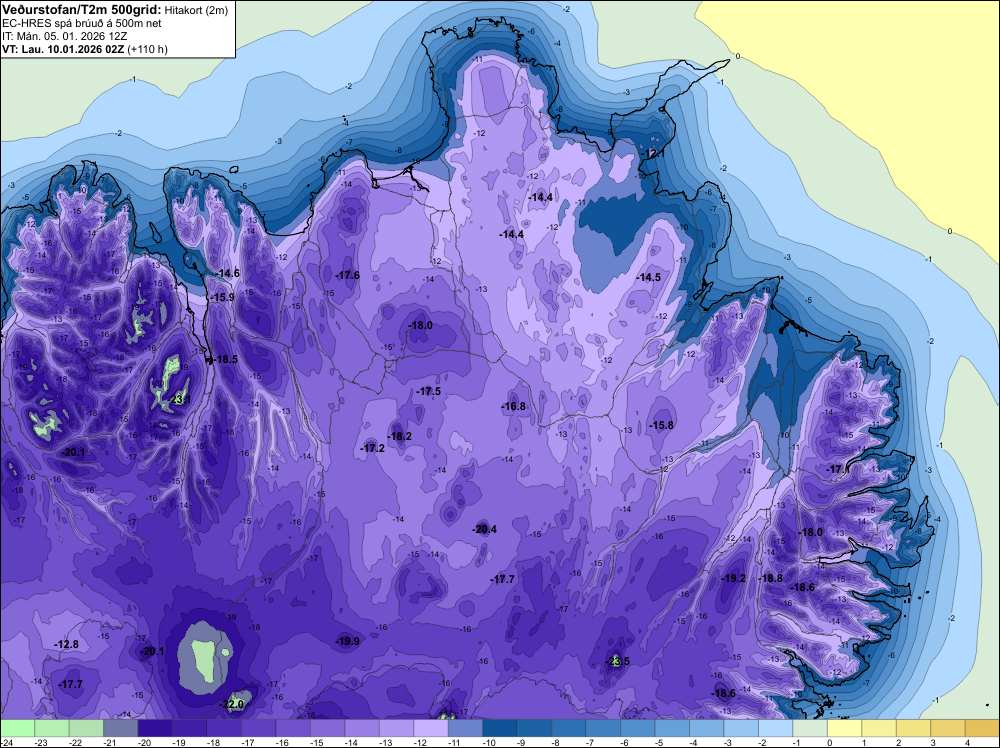Image resolution: width=1000 pixels, height=748 pixels.
Task: Select the "IT: Mán. 05. 01. 2026 12Z" line
Action: (x=64, y=36)
